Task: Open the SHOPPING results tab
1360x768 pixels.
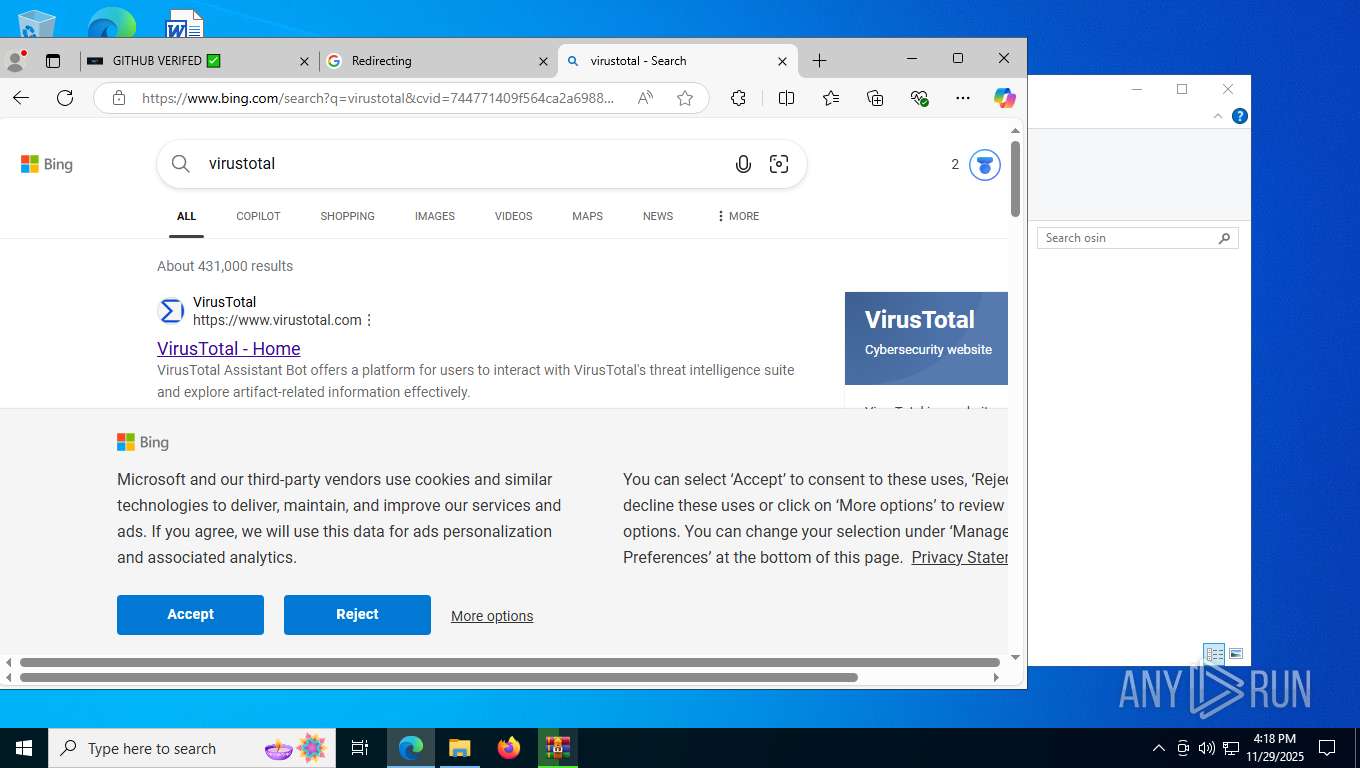Action: click(347, 216)
